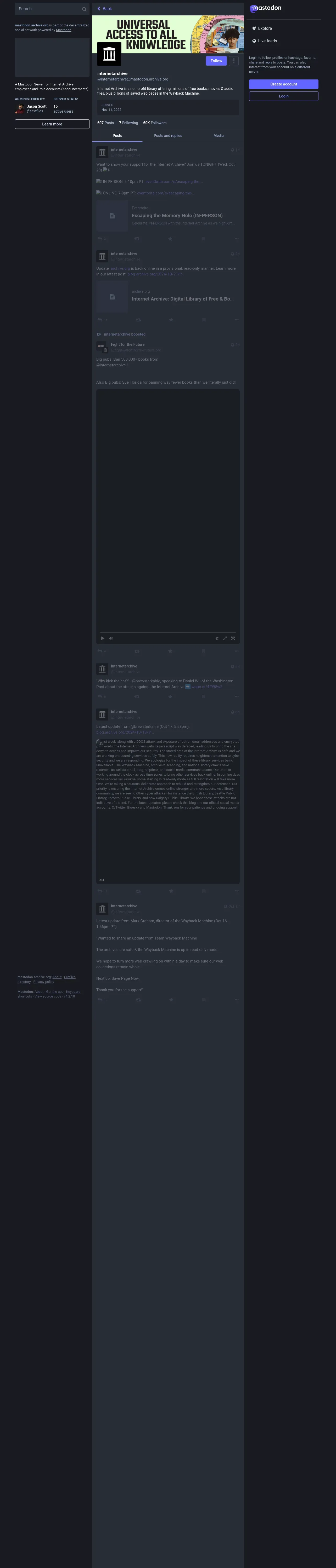This screenshot has height=1568, width=336.
Task: Mute the video with the speaker icon
Action: 111,638
